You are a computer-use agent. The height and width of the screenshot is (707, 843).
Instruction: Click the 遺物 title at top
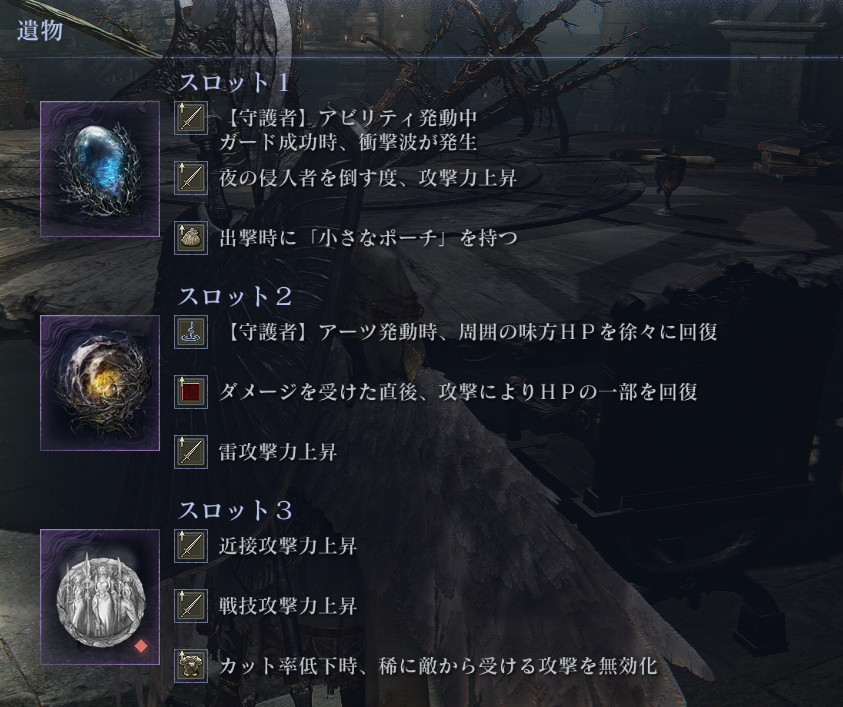tap(40, 31)
